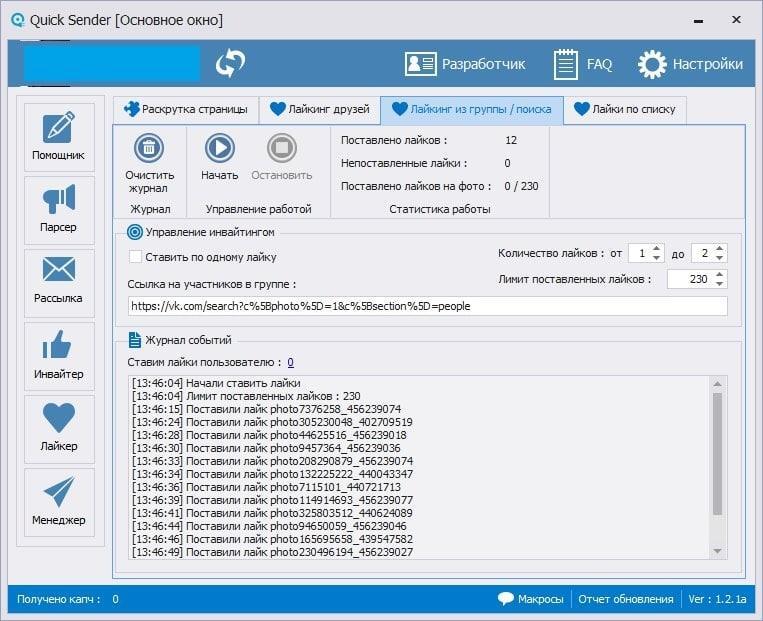Select log line photo325803512_440624089
The image size is (763, 621).
[x=272, y=513]
